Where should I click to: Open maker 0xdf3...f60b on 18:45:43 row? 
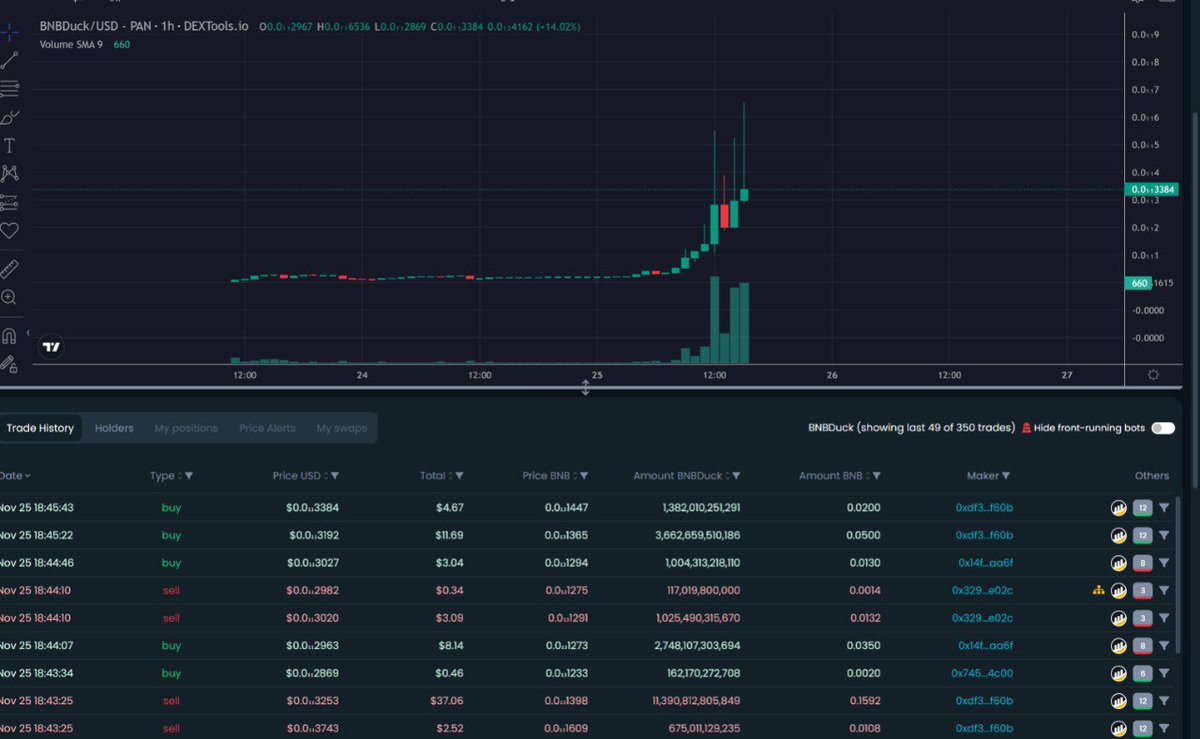(x=984, y=508)
